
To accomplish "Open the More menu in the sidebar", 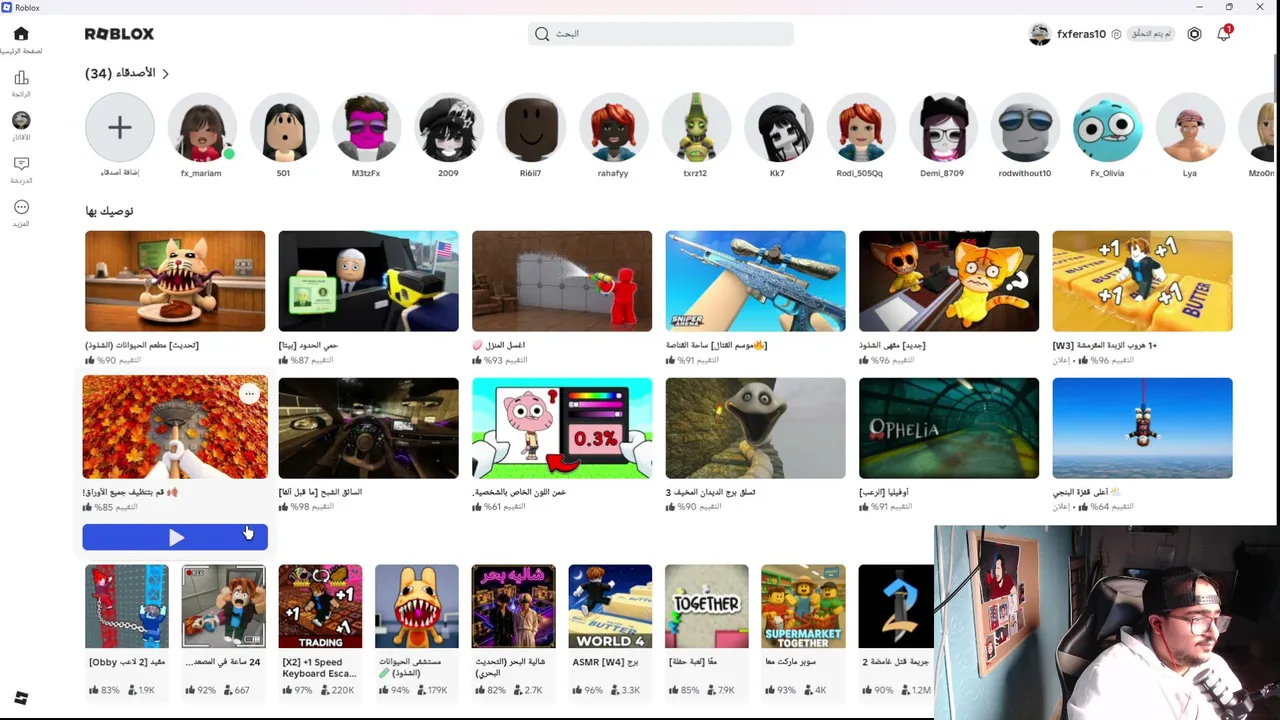I will [21, 207].
